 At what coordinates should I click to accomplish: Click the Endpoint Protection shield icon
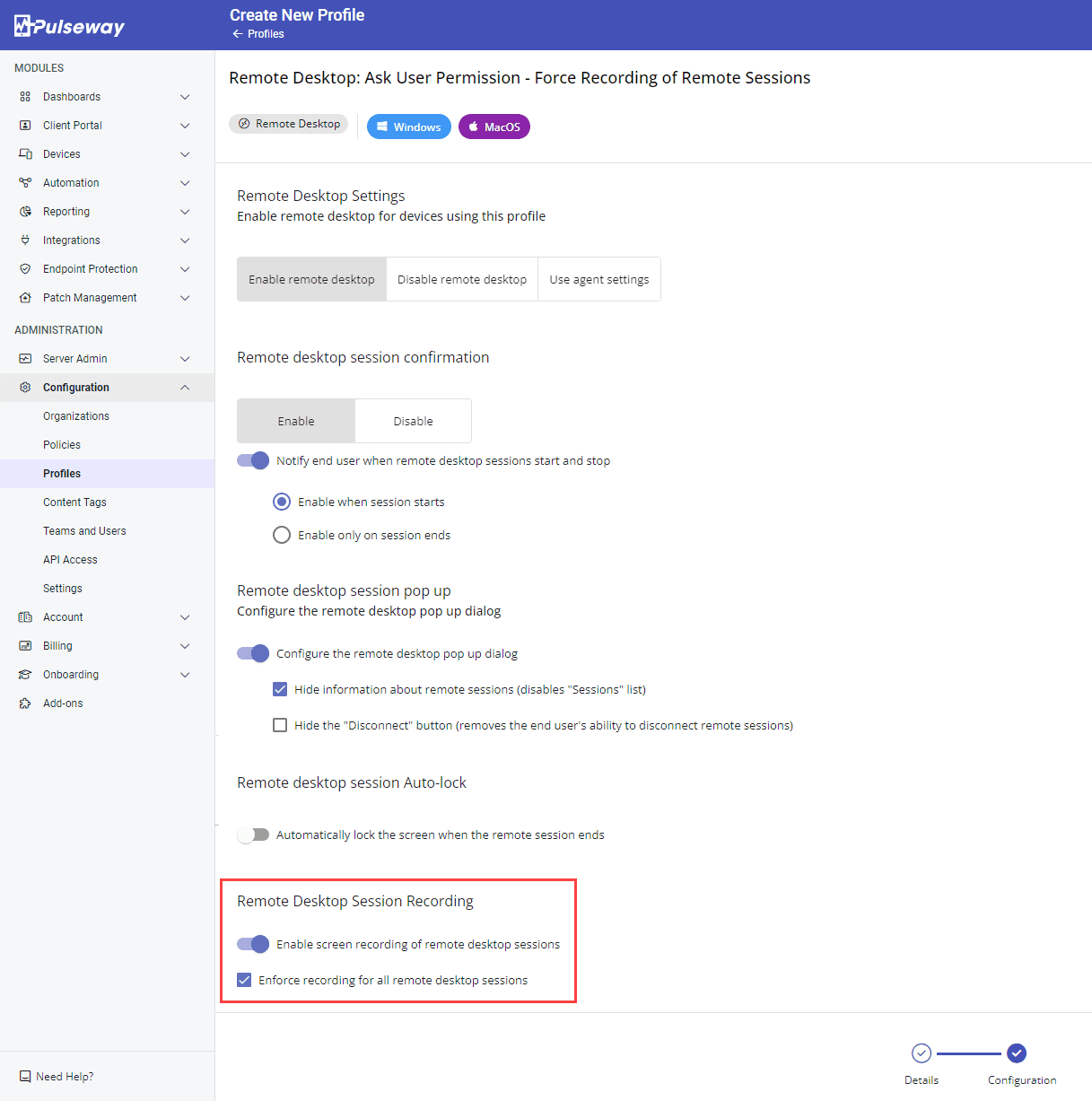pyautogui.click(x=25, y=269)
